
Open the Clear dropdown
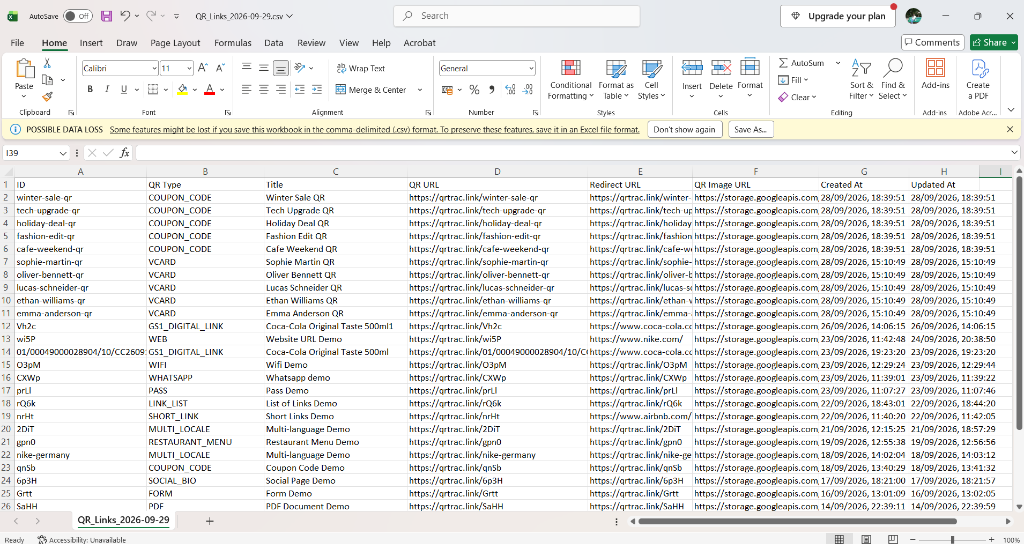pos(797,97)
